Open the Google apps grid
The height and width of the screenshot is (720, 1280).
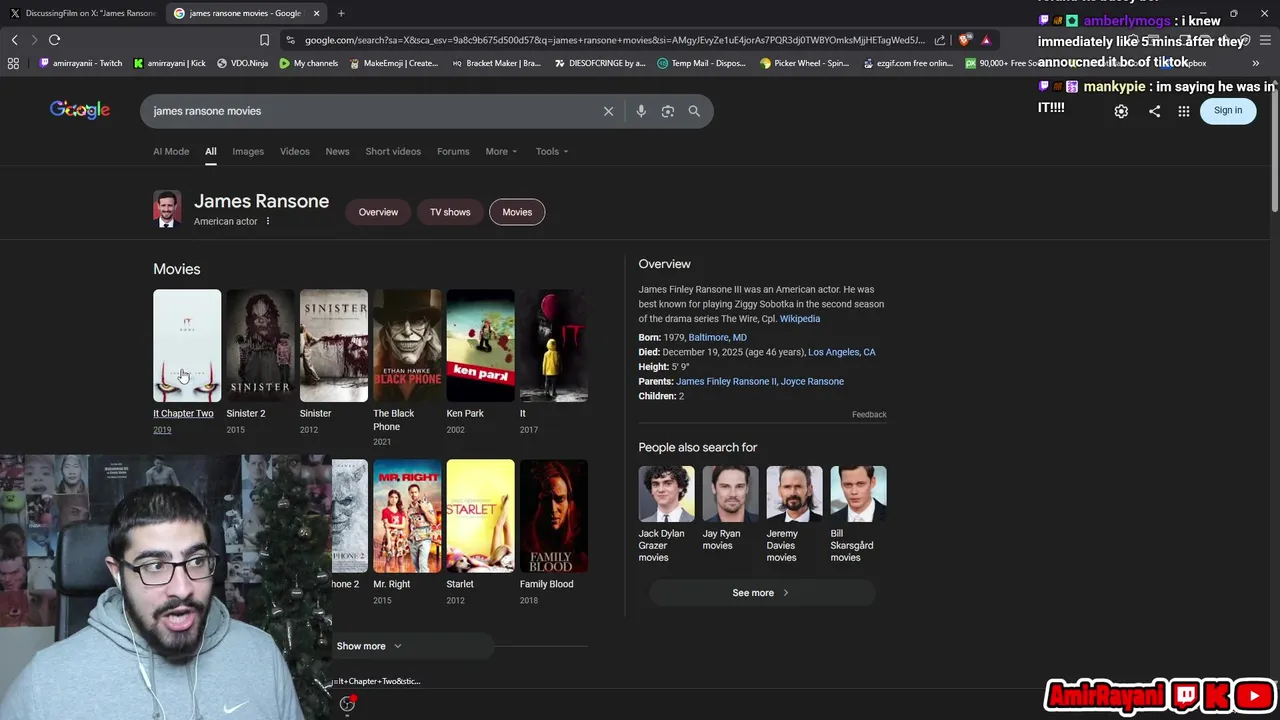1184,111
